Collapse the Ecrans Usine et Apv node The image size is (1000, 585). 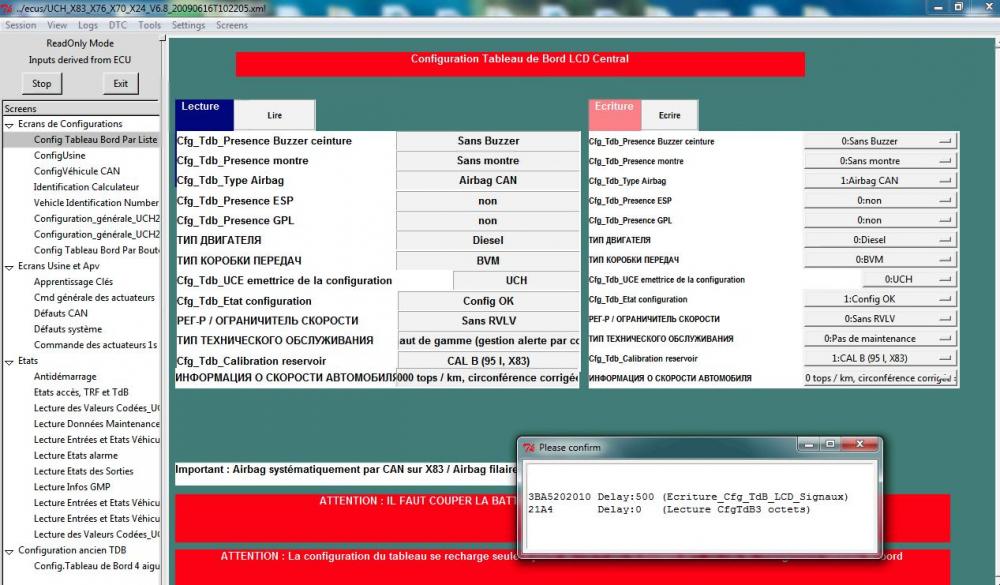(x=9, y=267)
